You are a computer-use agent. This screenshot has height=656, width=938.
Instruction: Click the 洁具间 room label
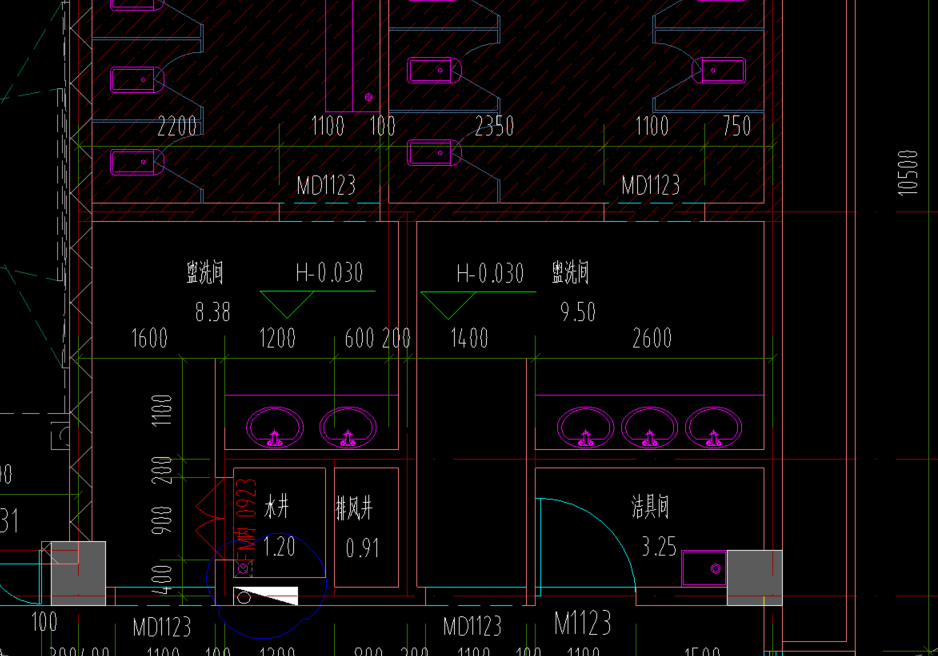[x=650, y=507]
